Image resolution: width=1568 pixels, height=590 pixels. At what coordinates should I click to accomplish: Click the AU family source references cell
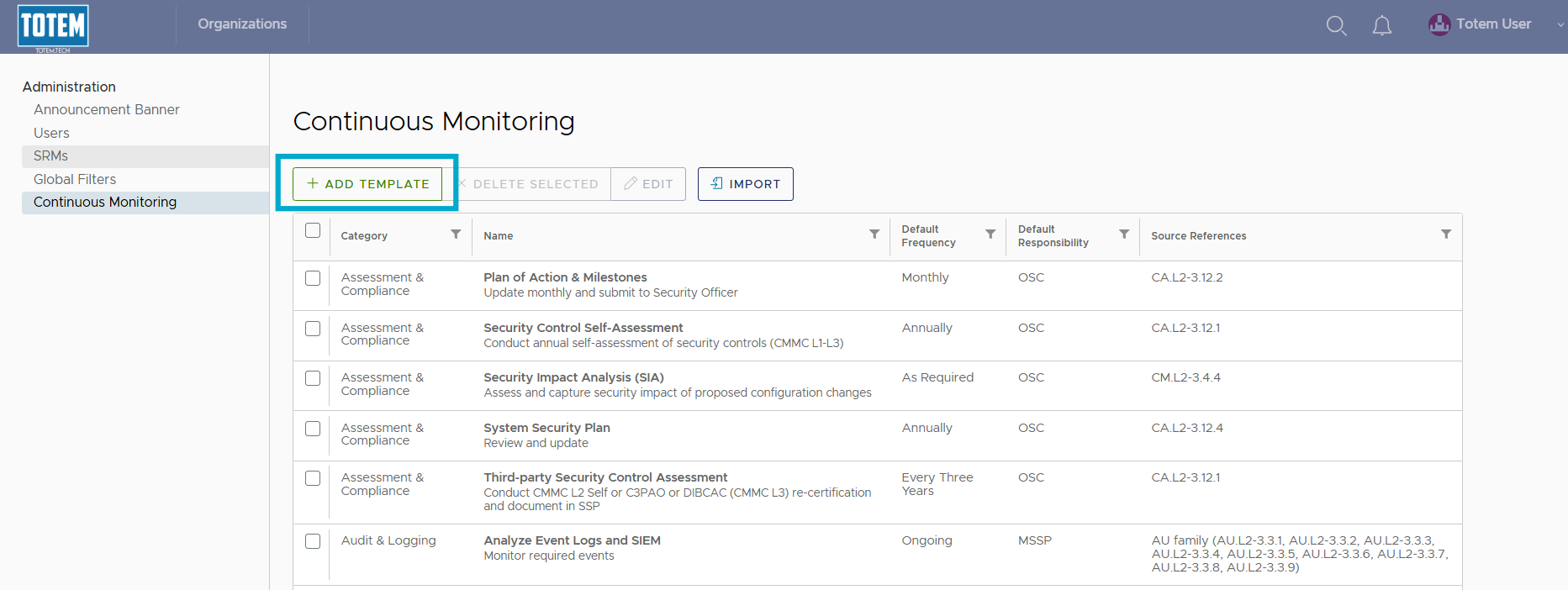pyautogui.click(x=1300, y=554)
